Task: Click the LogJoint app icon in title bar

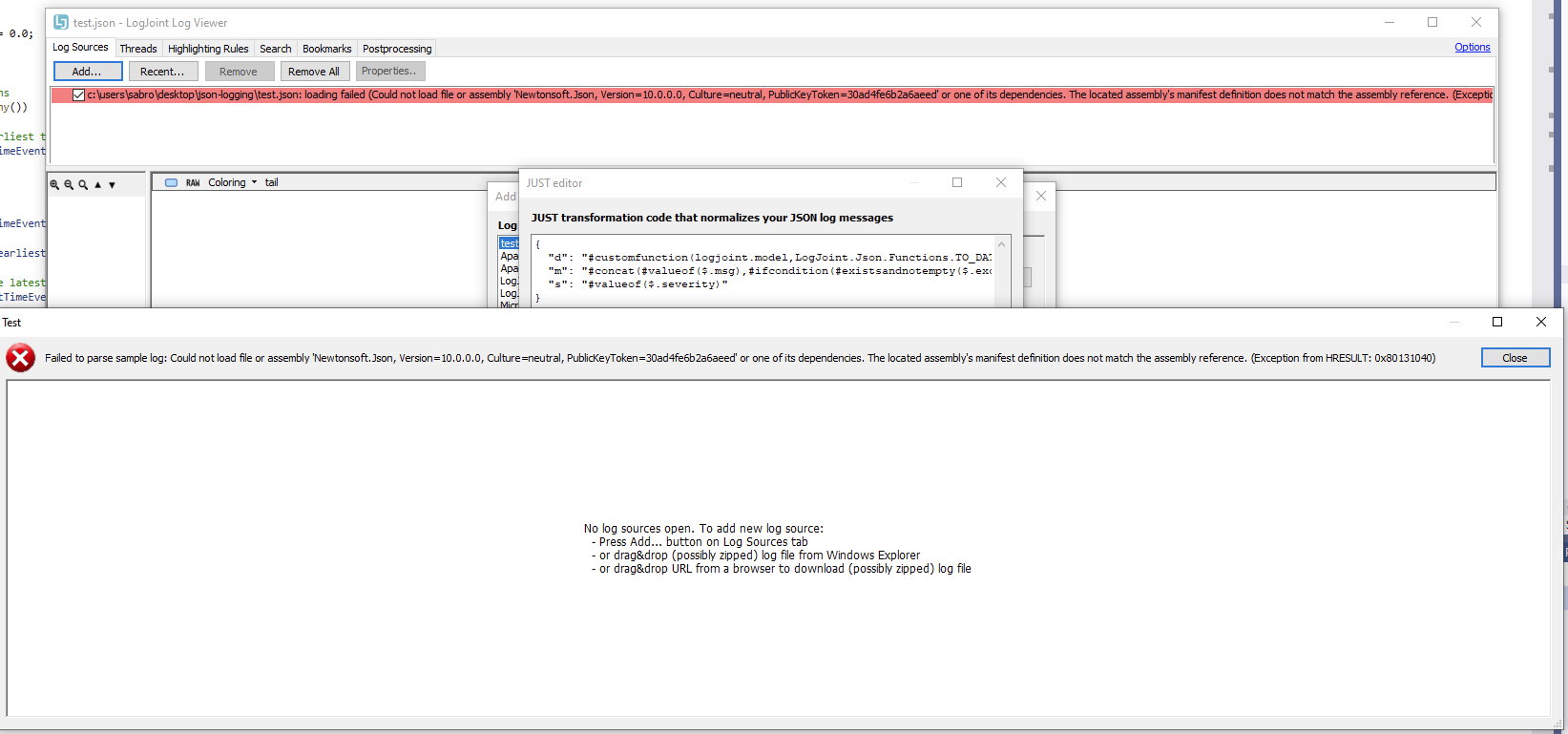Action: [x=61, y=22]
